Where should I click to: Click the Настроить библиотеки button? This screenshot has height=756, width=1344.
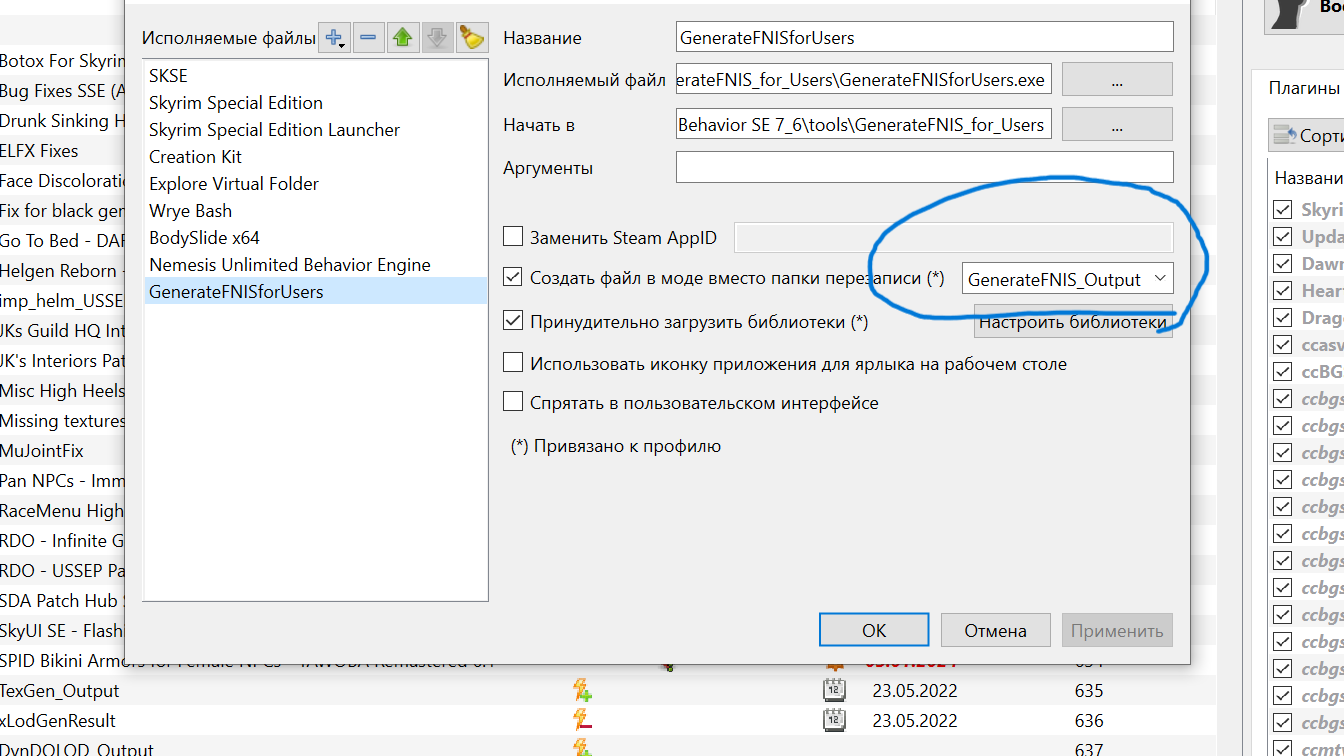point(1072,322)
